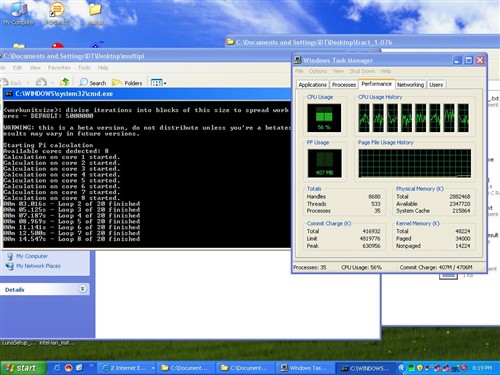Click Task Manager title bar icon

tap(298, 60)
